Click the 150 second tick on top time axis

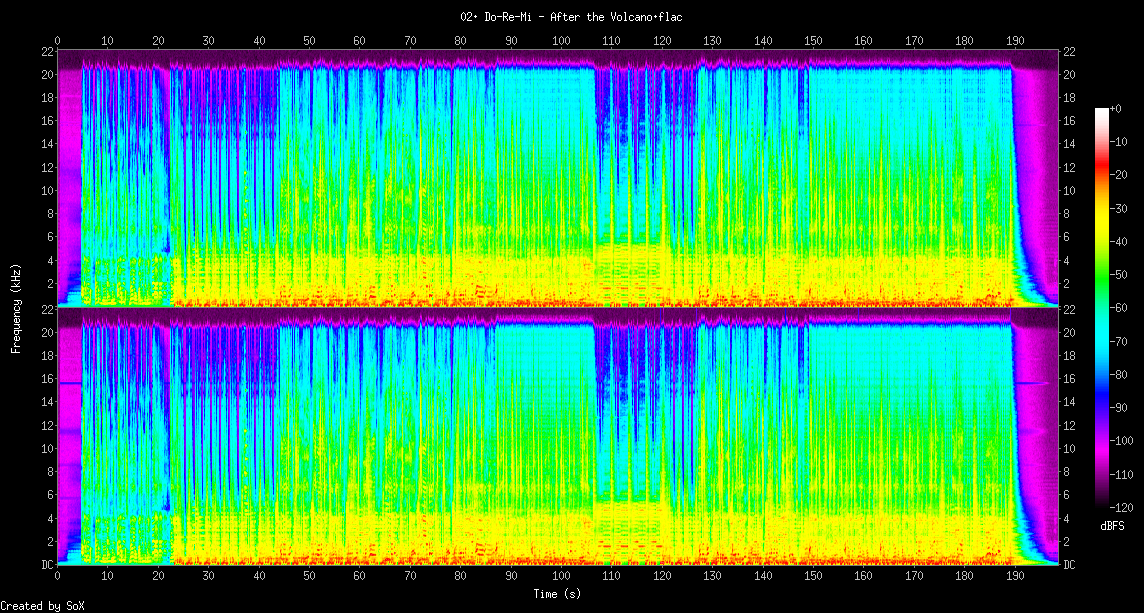click(x=813, y=41)
